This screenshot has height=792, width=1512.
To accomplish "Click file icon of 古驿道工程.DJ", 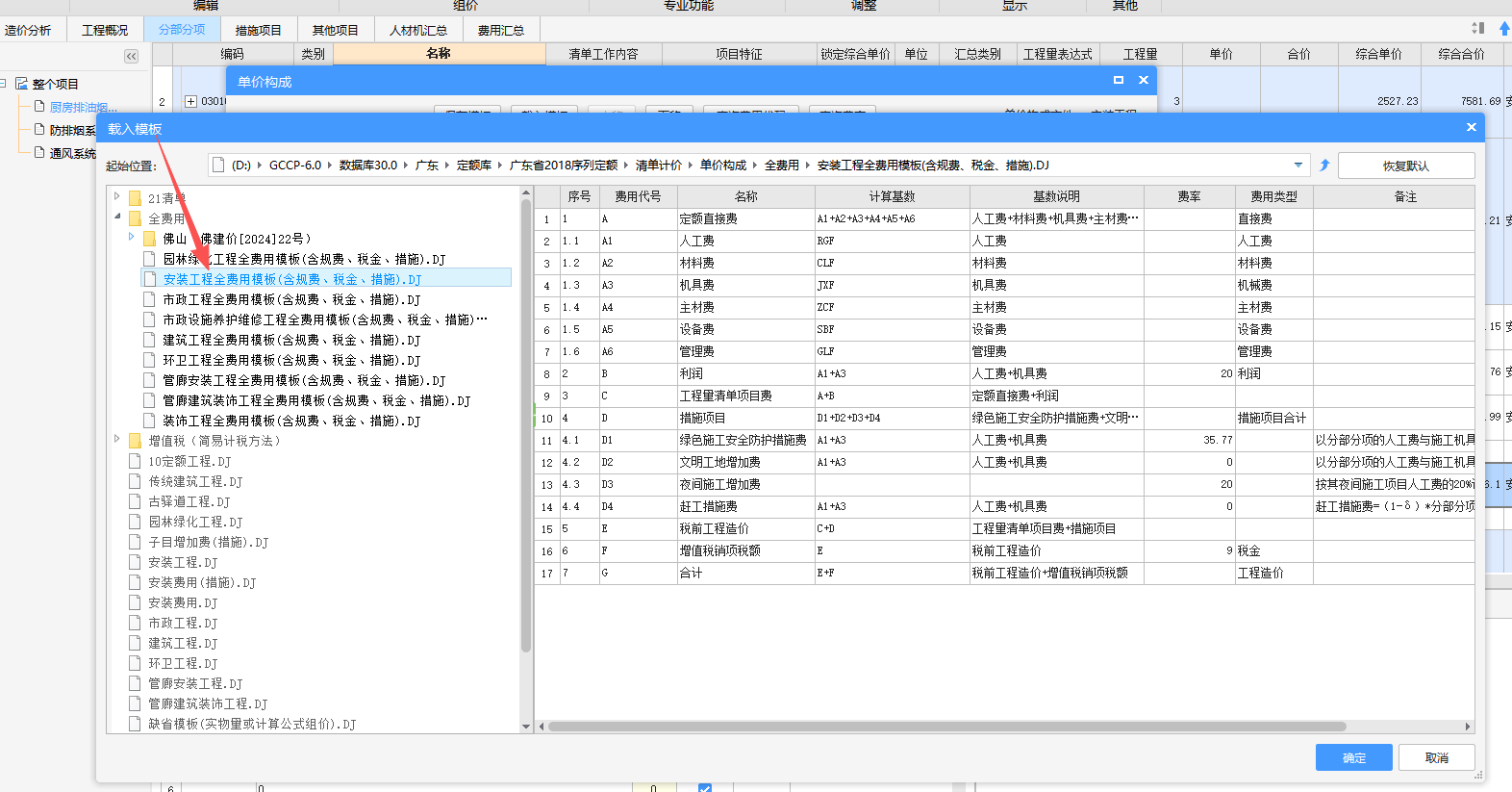I will point(135,501).
